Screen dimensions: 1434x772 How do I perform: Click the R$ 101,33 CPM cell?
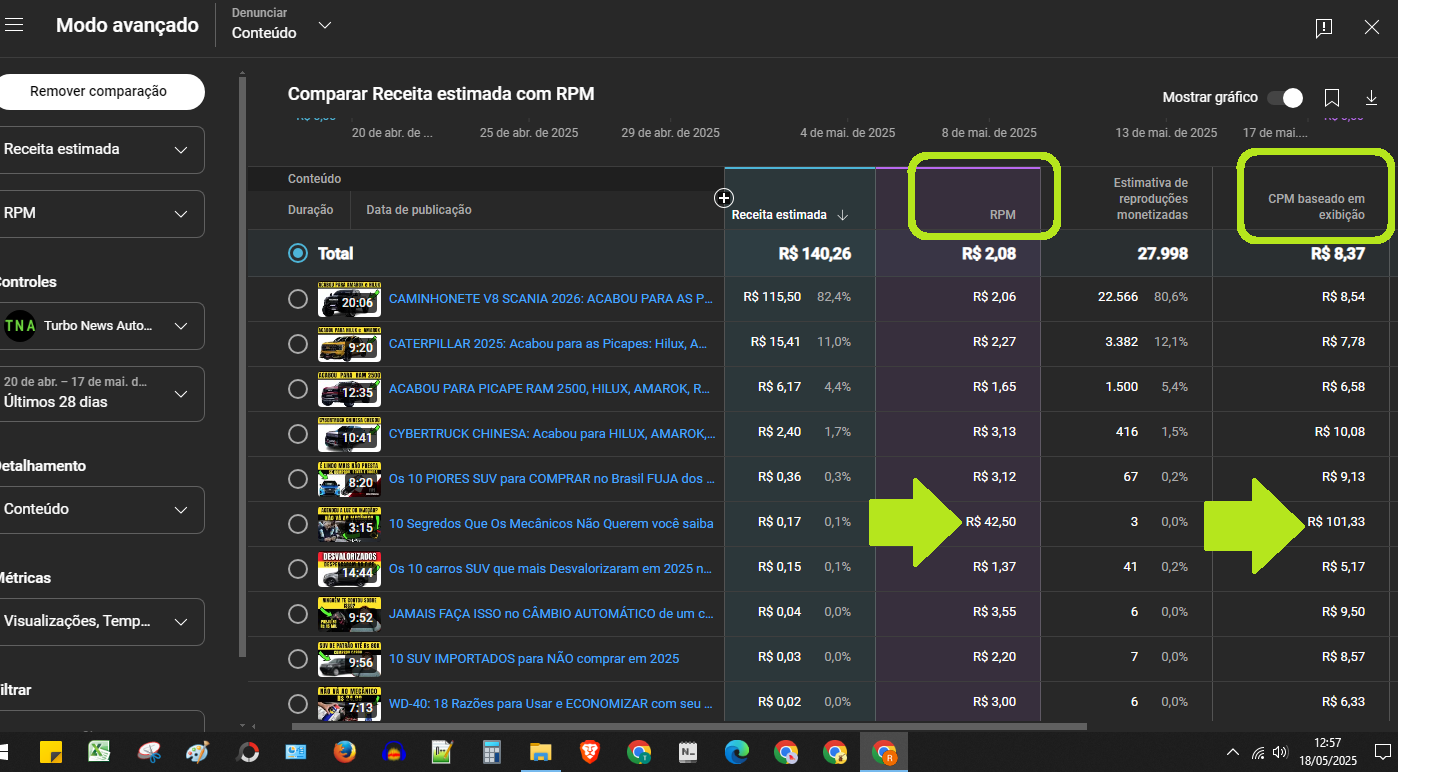tap(1336, 522)
